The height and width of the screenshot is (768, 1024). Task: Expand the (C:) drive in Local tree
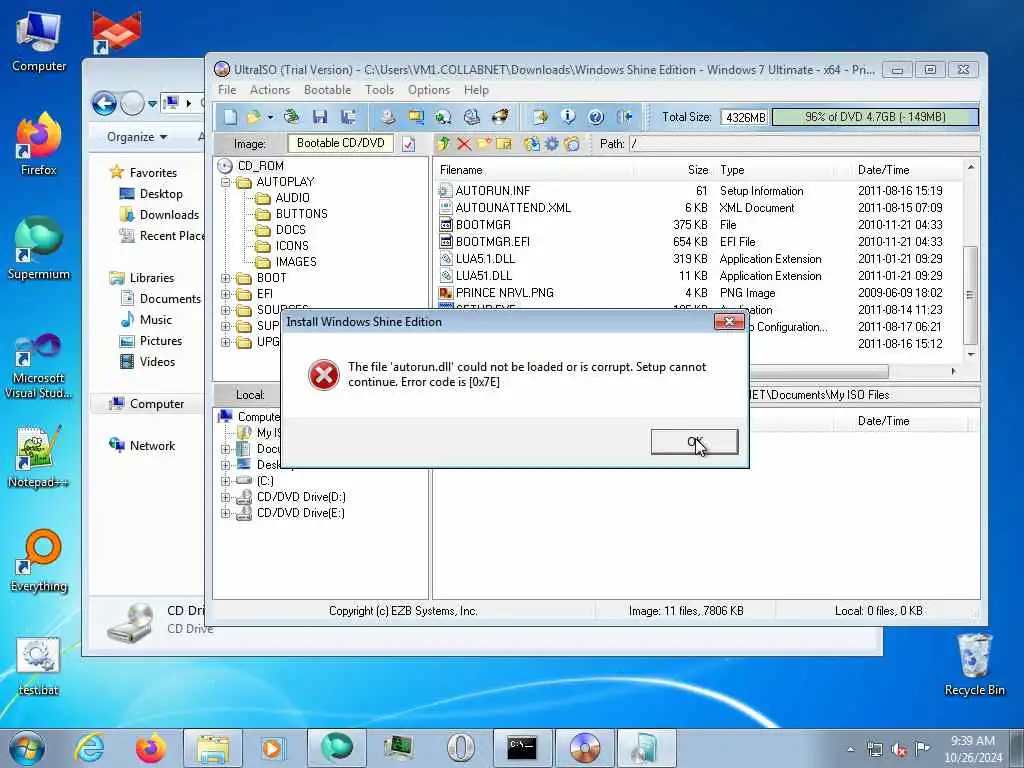[225, 481]
